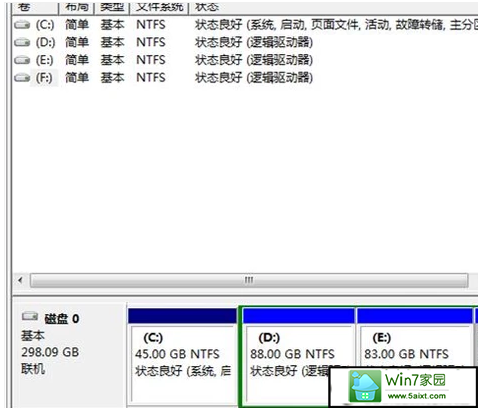The image size is (478, 408).
Task: Click the horizontal scrollbar left arrow
Action: tap(21, 280)
